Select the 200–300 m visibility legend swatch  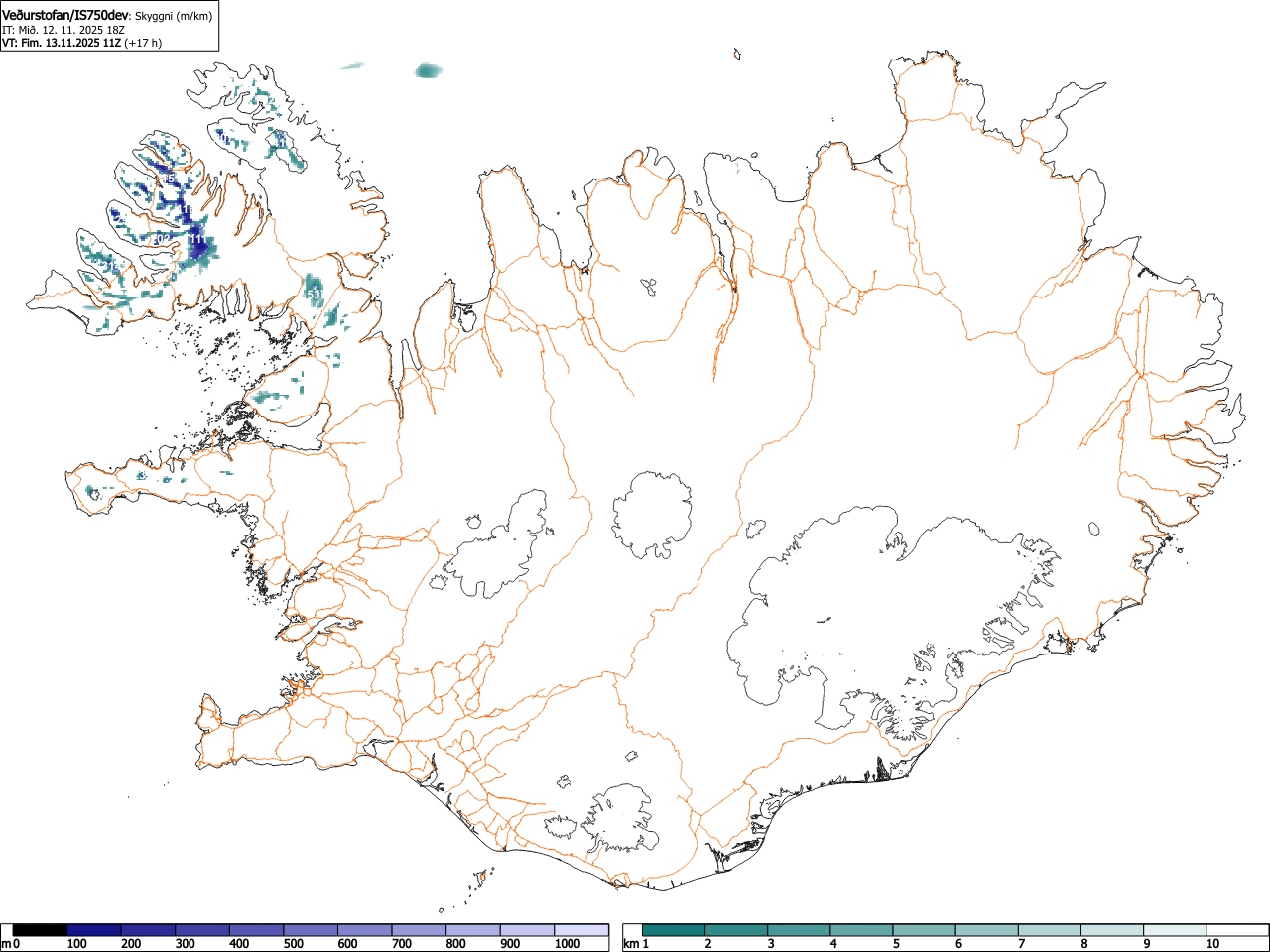click(x=149, y=930)
